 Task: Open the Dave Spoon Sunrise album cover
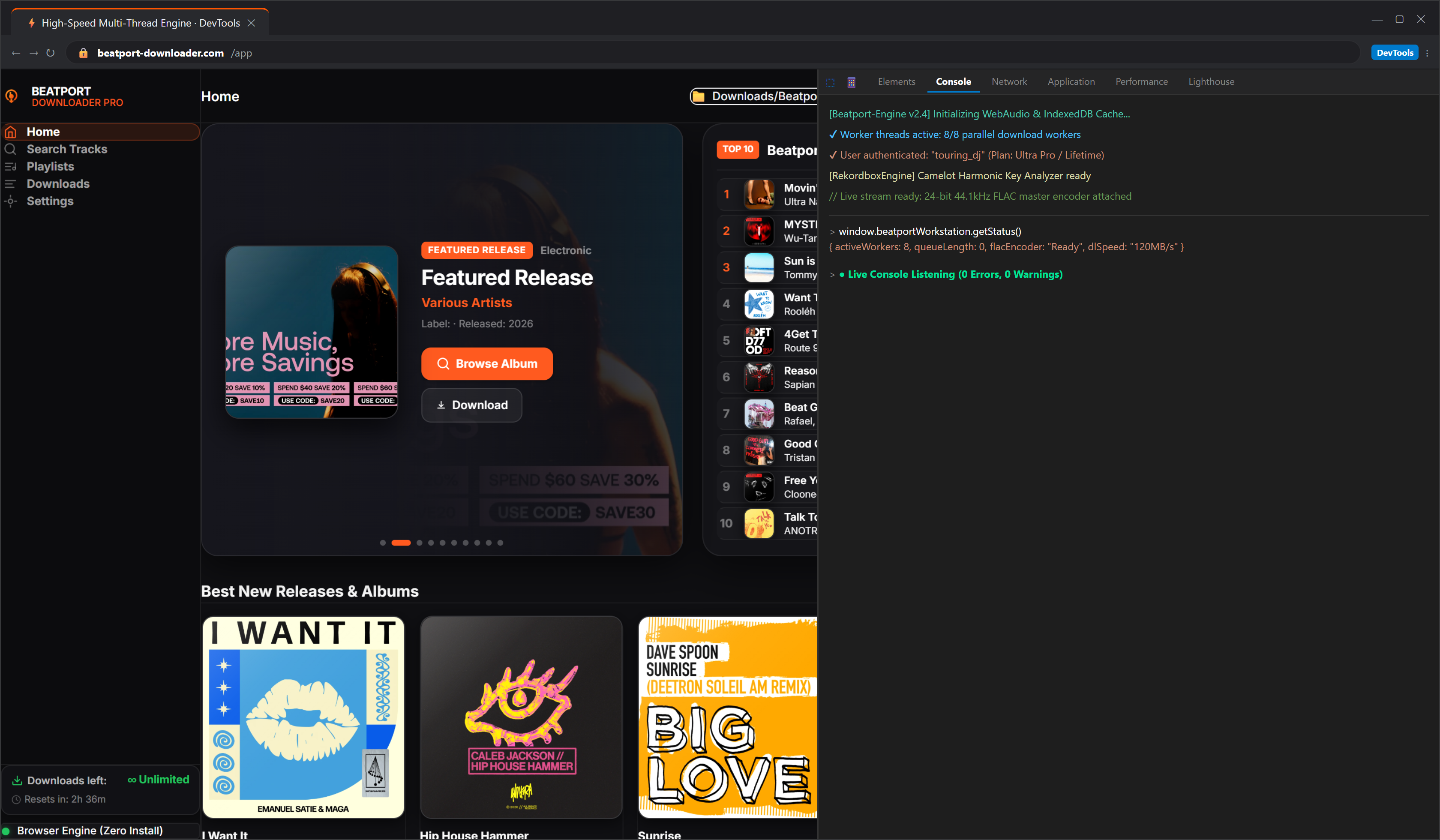tap(727, 717)
